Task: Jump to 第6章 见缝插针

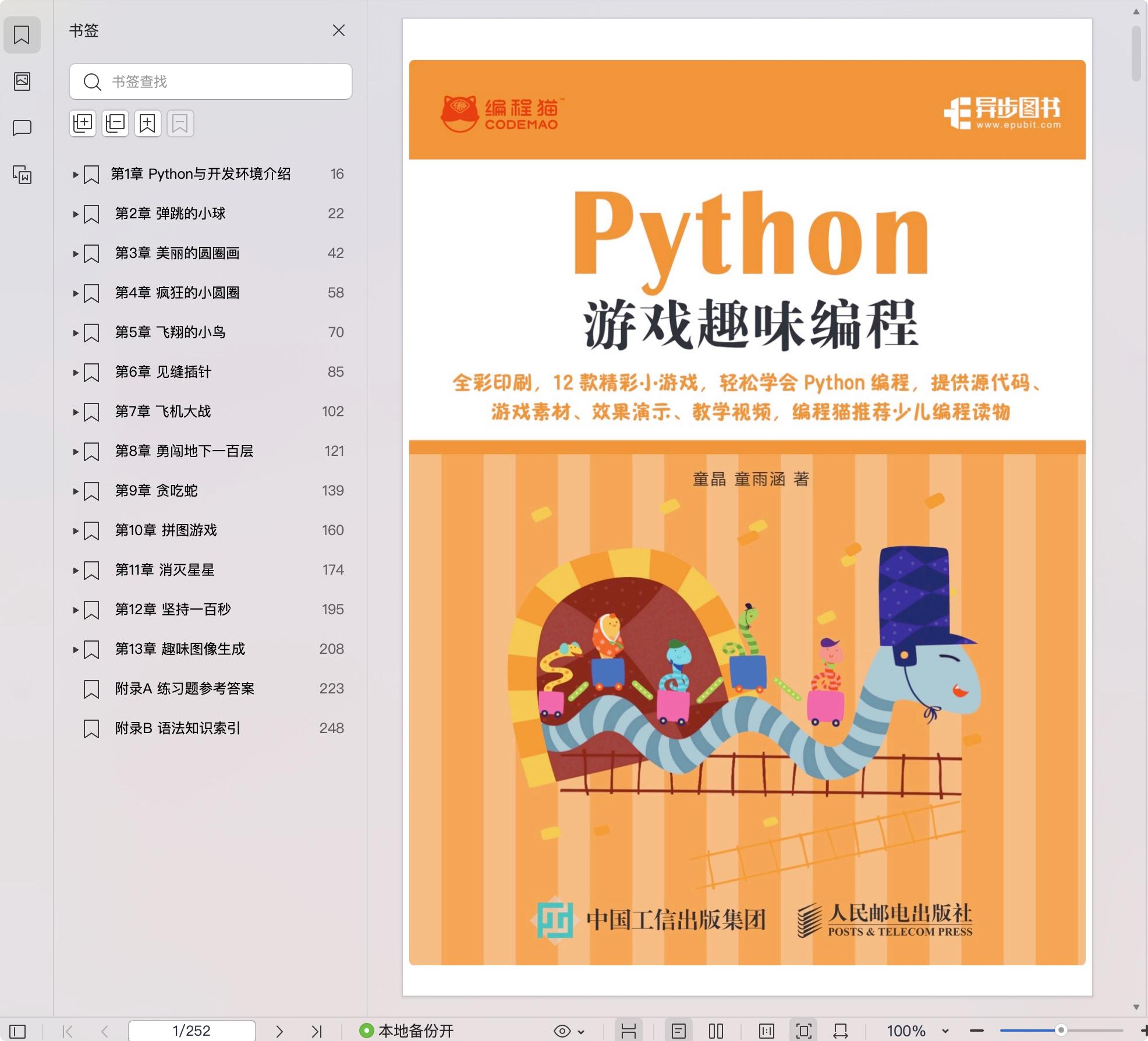Action: (163, 372)
